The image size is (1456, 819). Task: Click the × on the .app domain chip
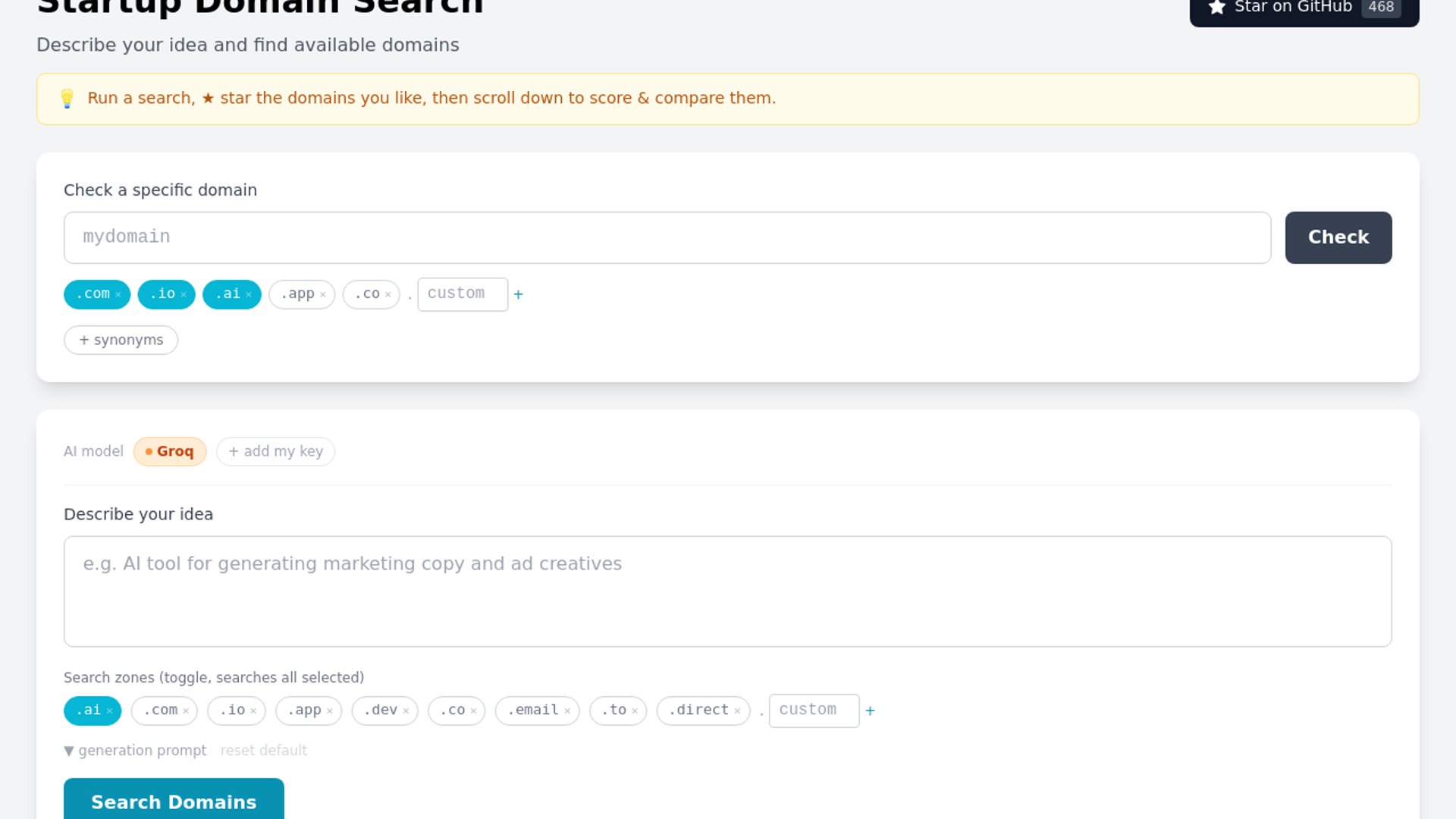click(323, 295)
